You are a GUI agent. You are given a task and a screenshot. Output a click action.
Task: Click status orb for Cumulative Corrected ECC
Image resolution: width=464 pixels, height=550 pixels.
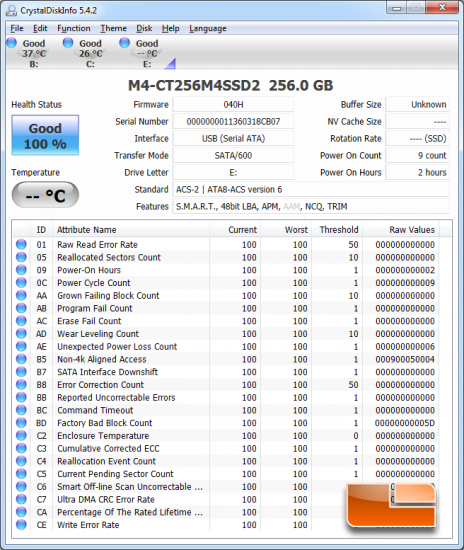pyautogui.click(x=21, y=448)
